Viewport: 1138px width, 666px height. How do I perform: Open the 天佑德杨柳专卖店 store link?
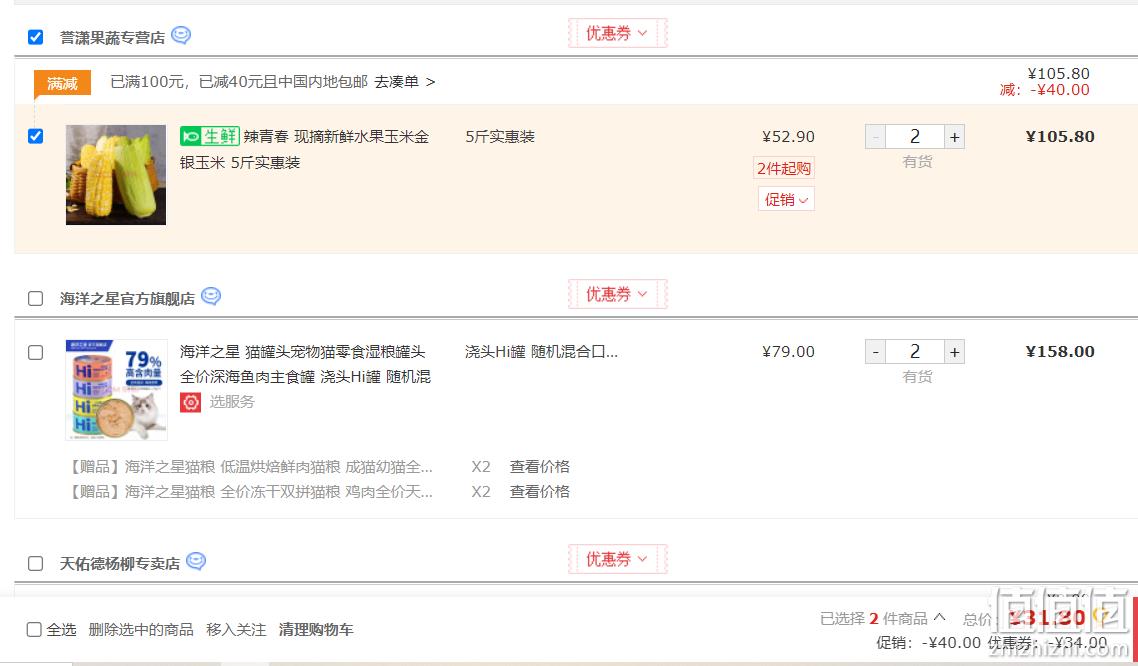120,564
